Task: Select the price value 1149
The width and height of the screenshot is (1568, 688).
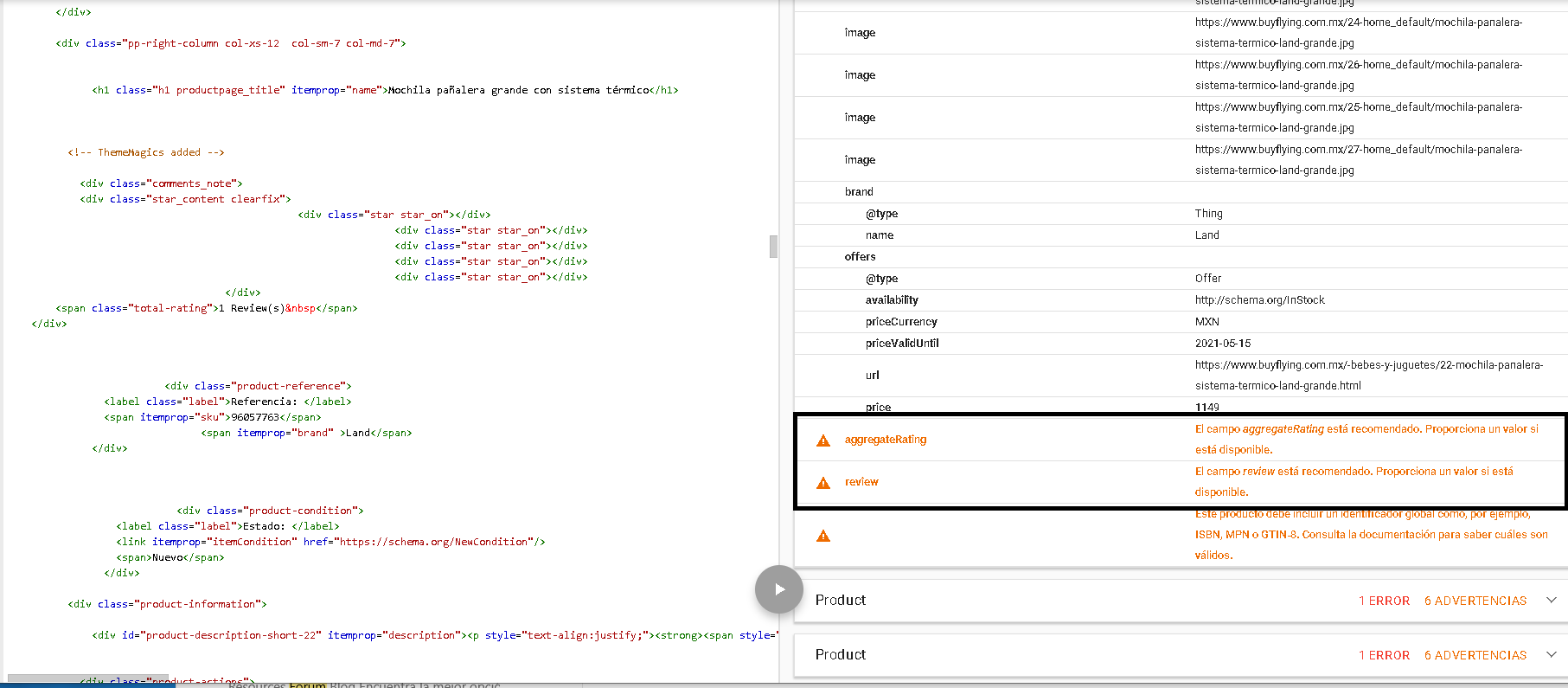Action: (1207, 408)
